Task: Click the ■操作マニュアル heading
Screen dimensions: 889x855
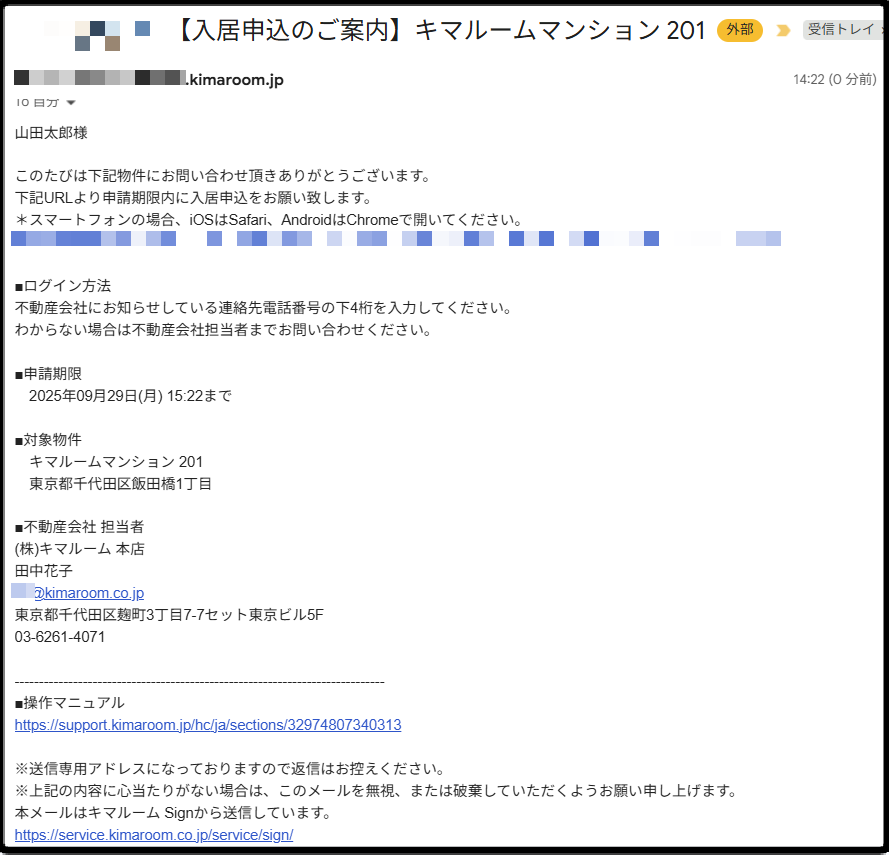Action: pyautogui.click(x=69, y=703)
